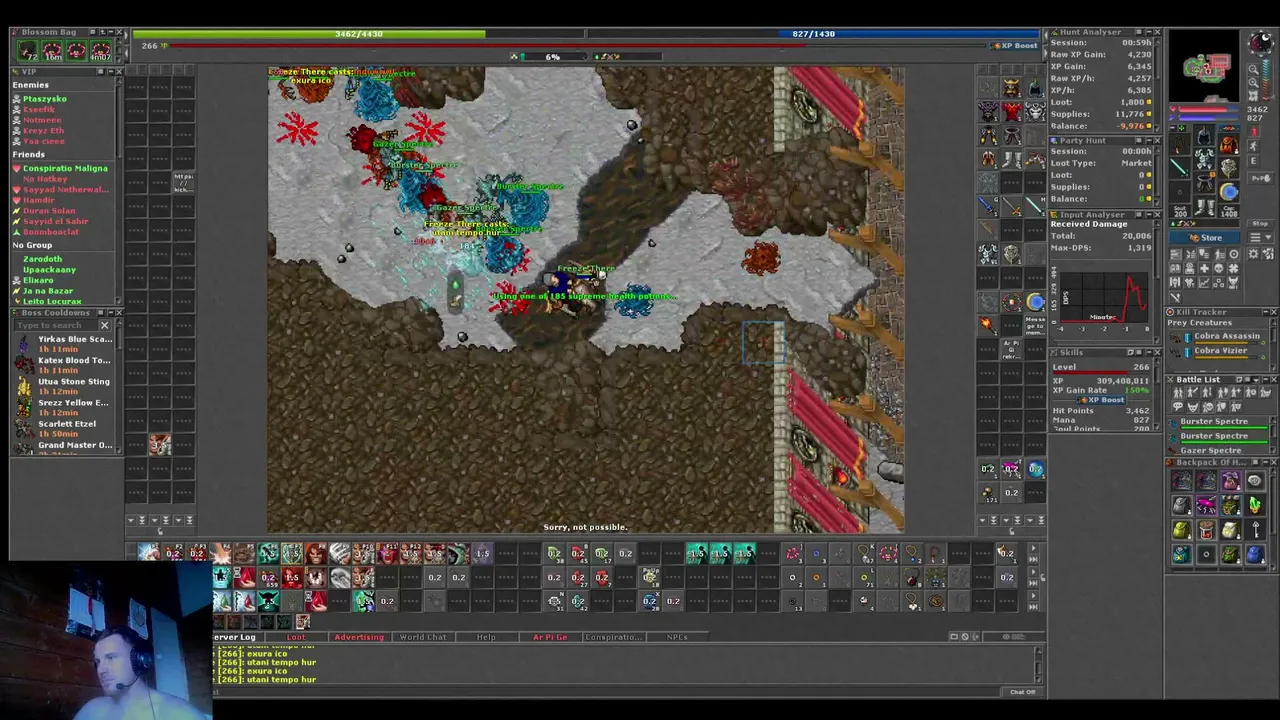The height and width of the screenshot is (720, 1280).
Task: Go up one level in Blossom Bag
Action: pos(103,32)
